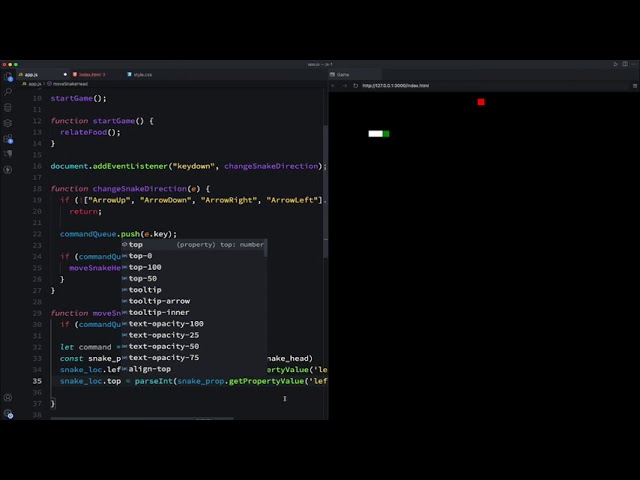Click line number 22 in gutter
The height and width of the screenshot is (480, 640).
point(37,234)
